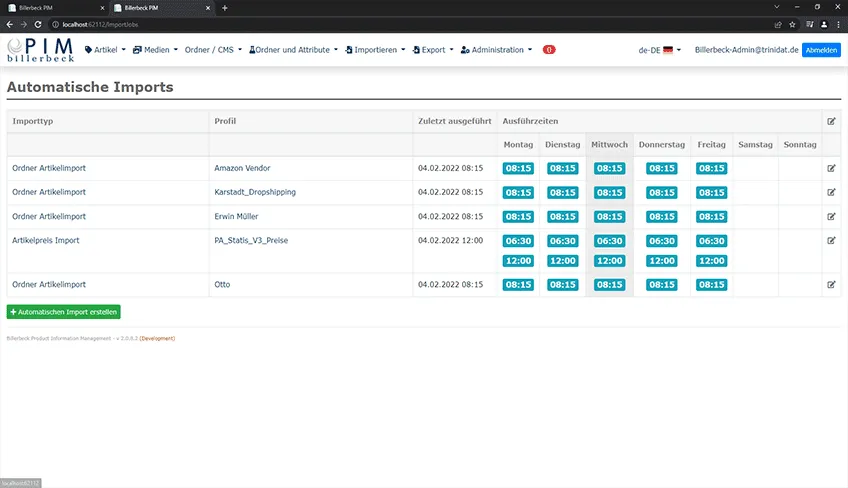Click the 04.02.2022 12:00 timestamp
The width and height of the screenshot is (848, 488).
pos(450,240)
